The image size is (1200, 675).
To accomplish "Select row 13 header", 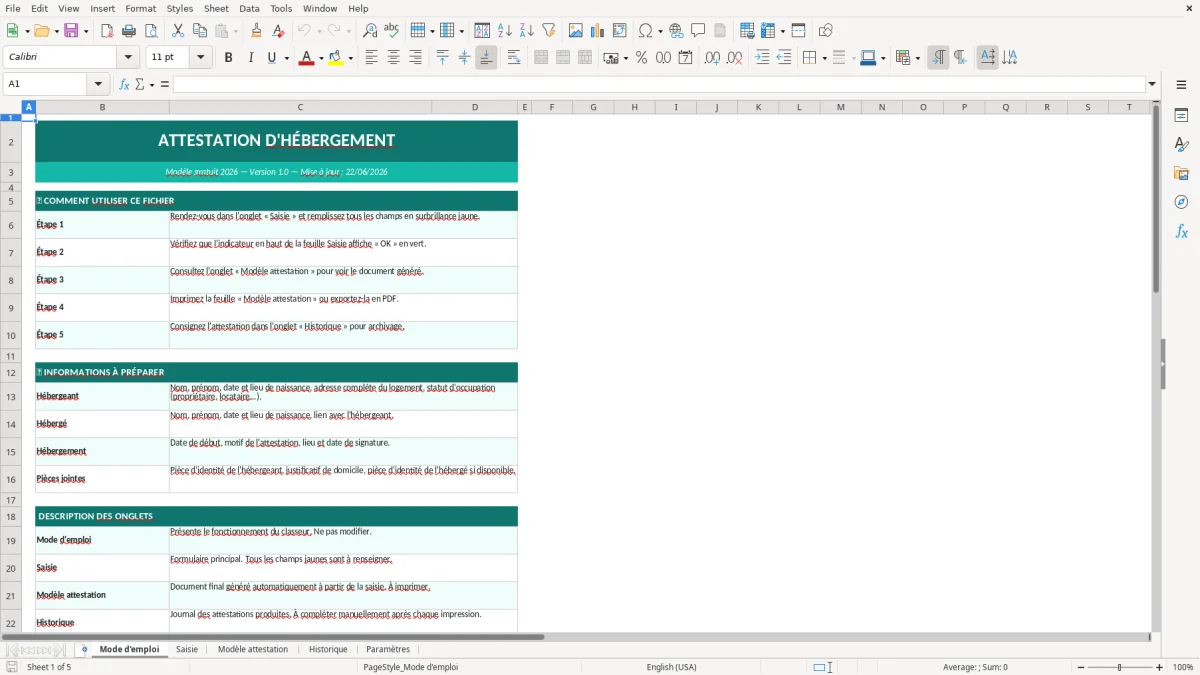I will [x=11, y=397].
